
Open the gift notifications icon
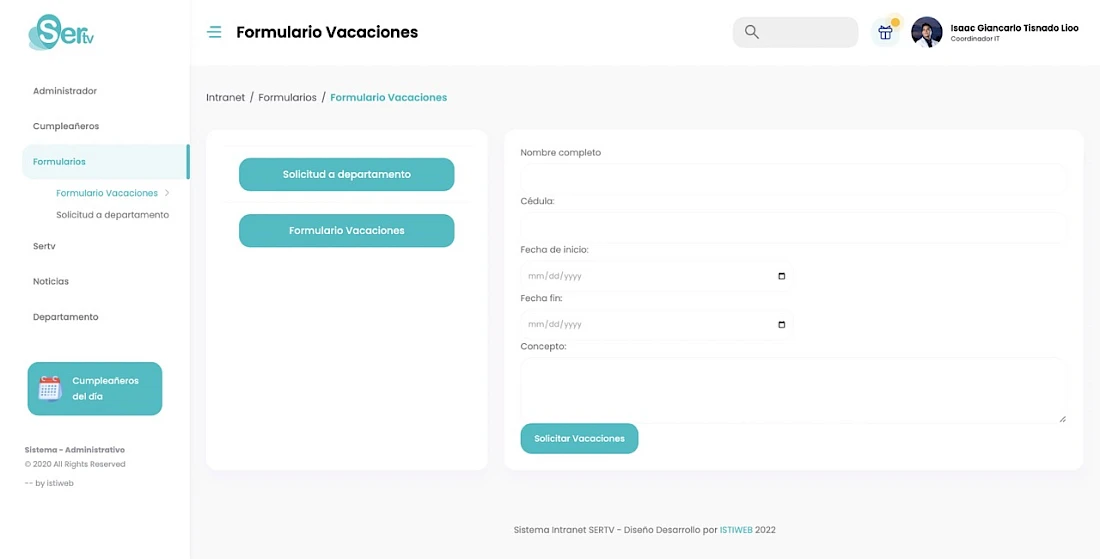[x=885, y=32]
